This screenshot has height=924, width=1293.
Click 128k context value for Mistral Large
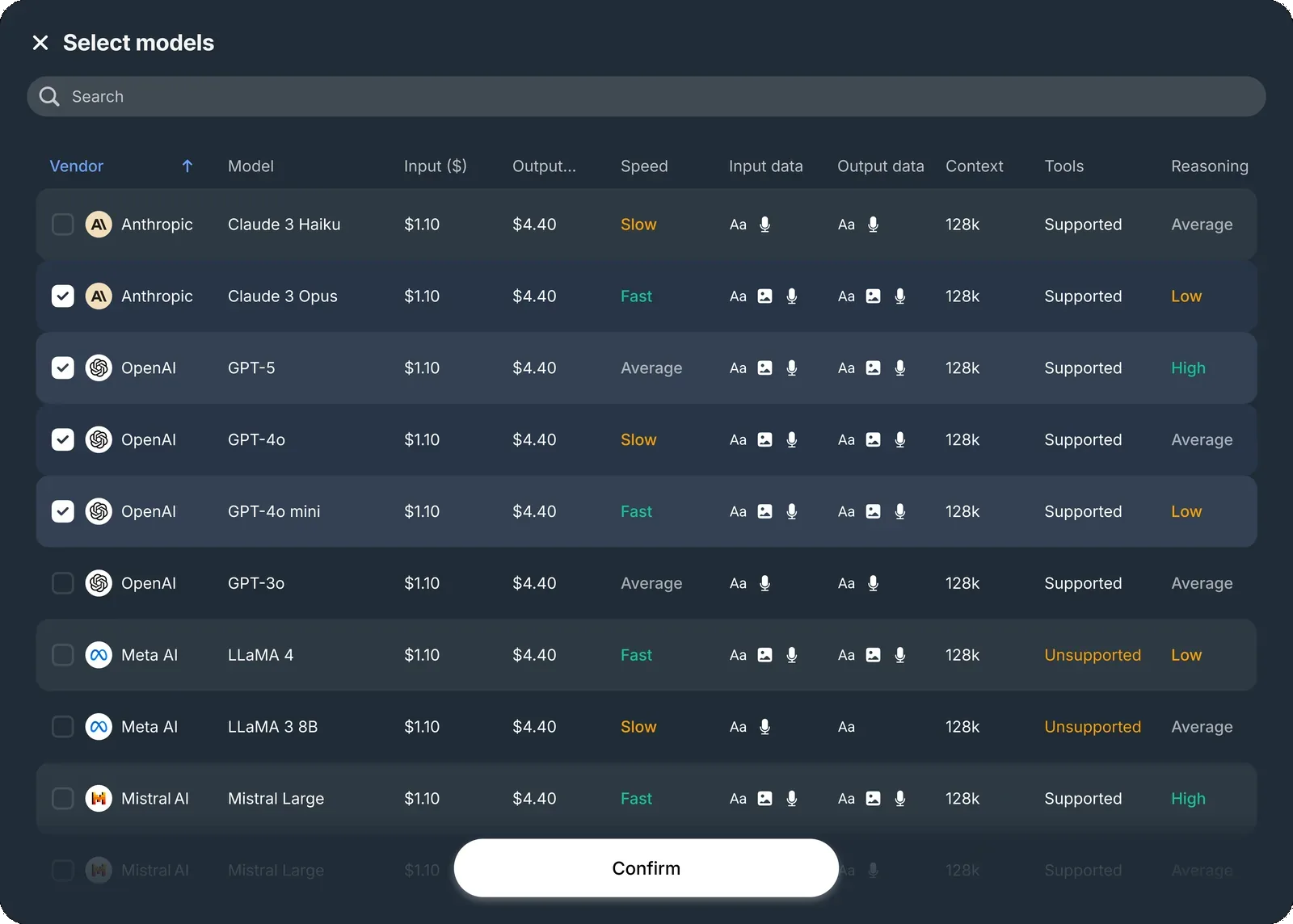(962, 799)
